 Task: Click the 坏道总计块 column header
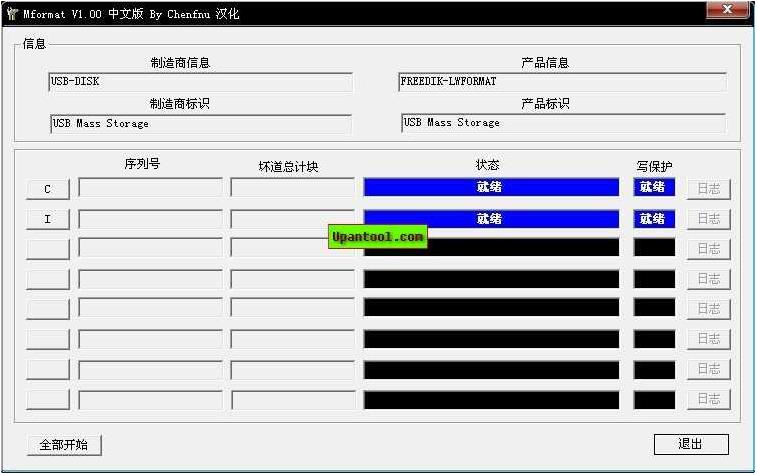[x=288, y=167]
